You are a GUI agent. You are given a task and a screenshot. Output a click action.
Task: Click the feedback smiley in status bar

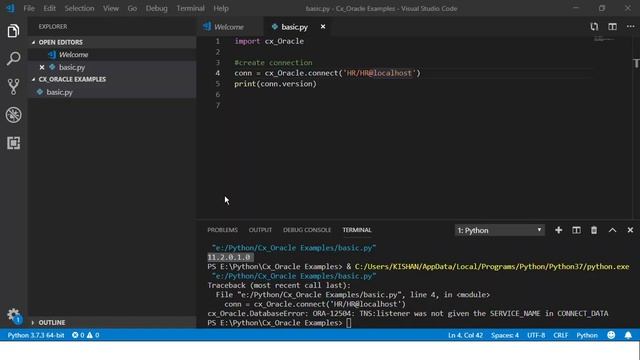point(611,335)
